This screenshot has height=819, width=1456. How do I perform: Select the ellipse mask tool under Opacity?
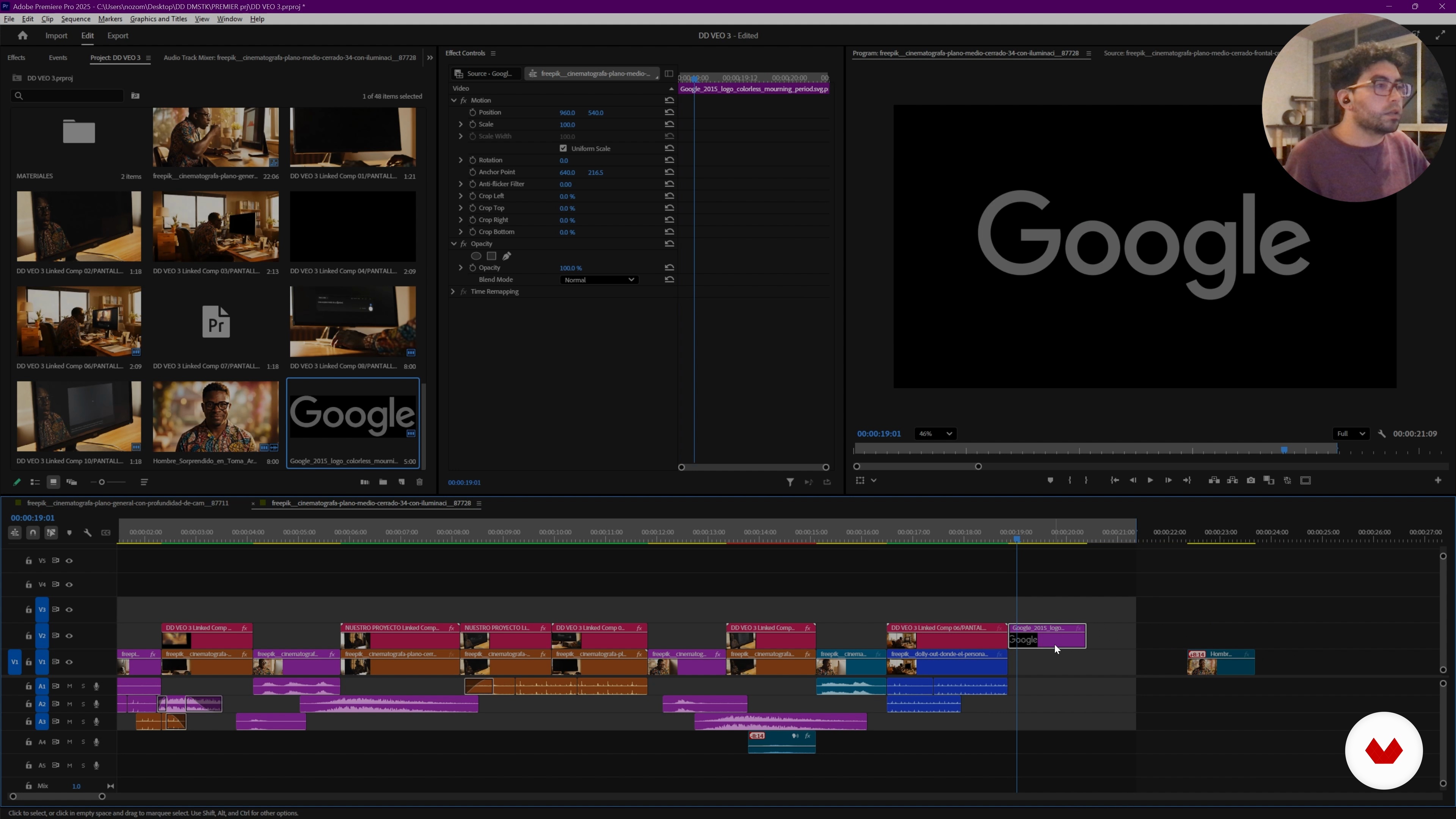tap(477, 256)
